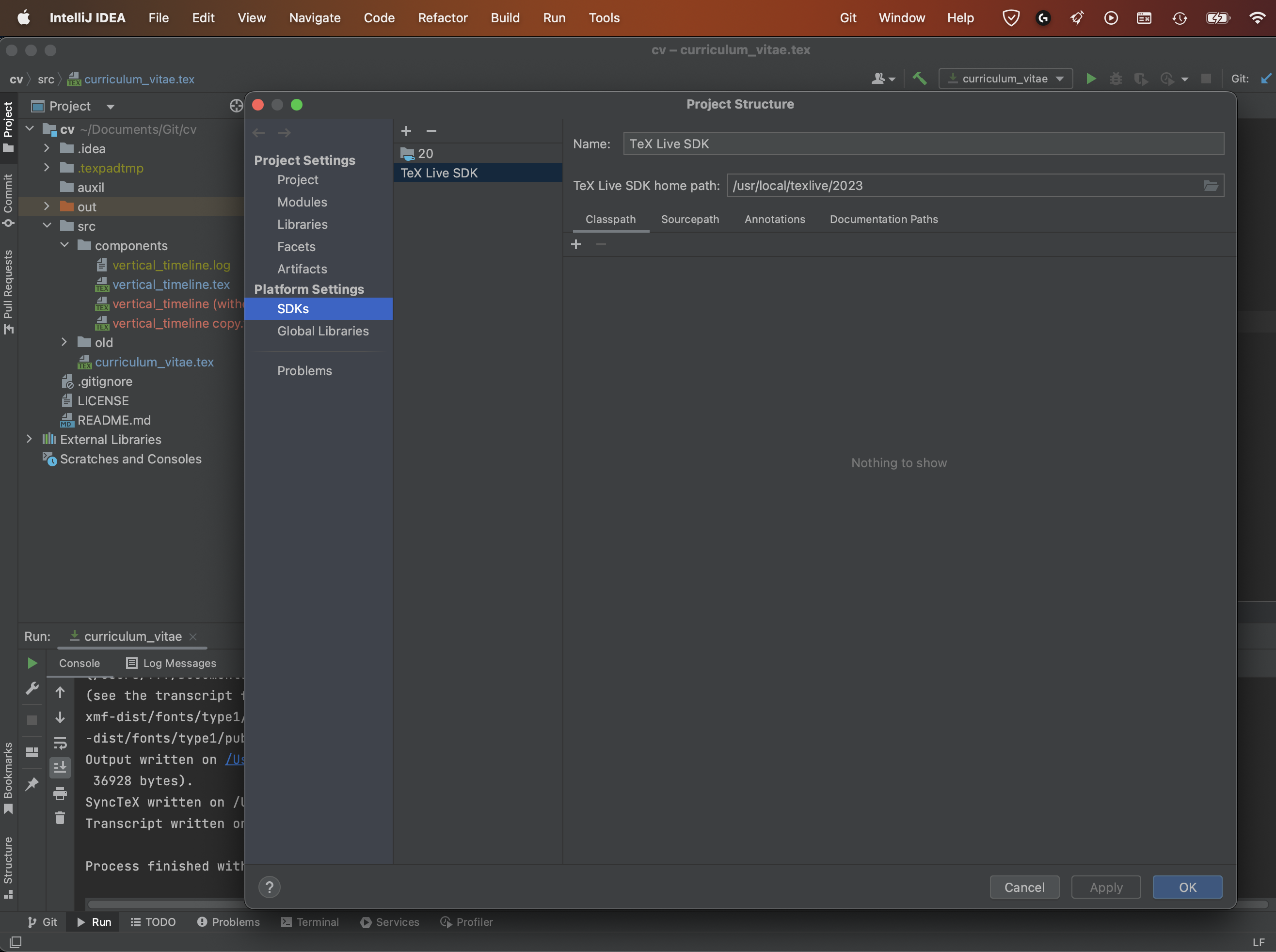
Task: Collapse the components folder
Action: (x=64, y=245)
